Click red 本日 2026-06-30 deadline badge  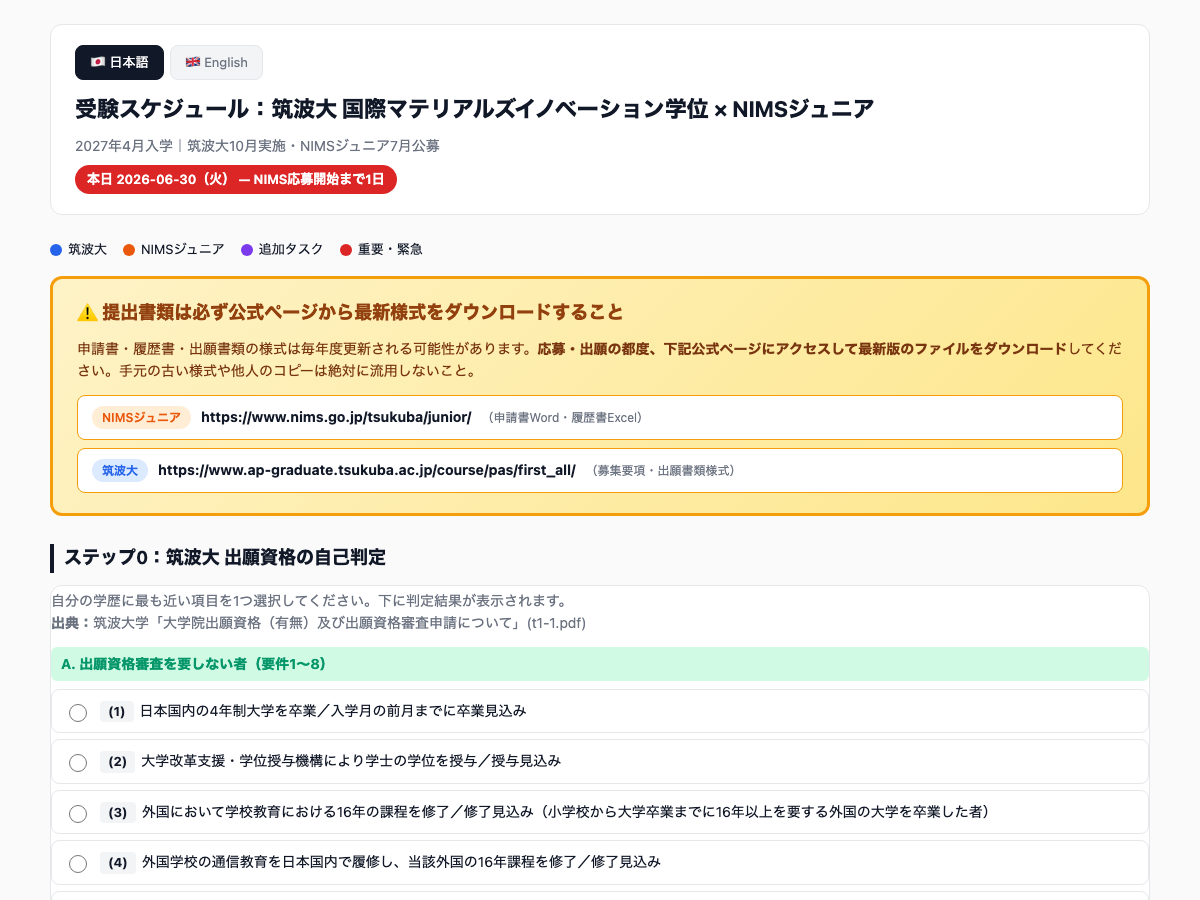coord(236,180)
